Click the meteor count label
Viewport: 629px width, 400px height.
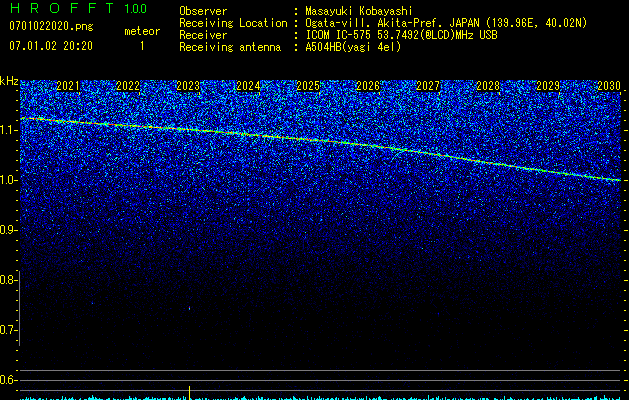tap(142, 31)
